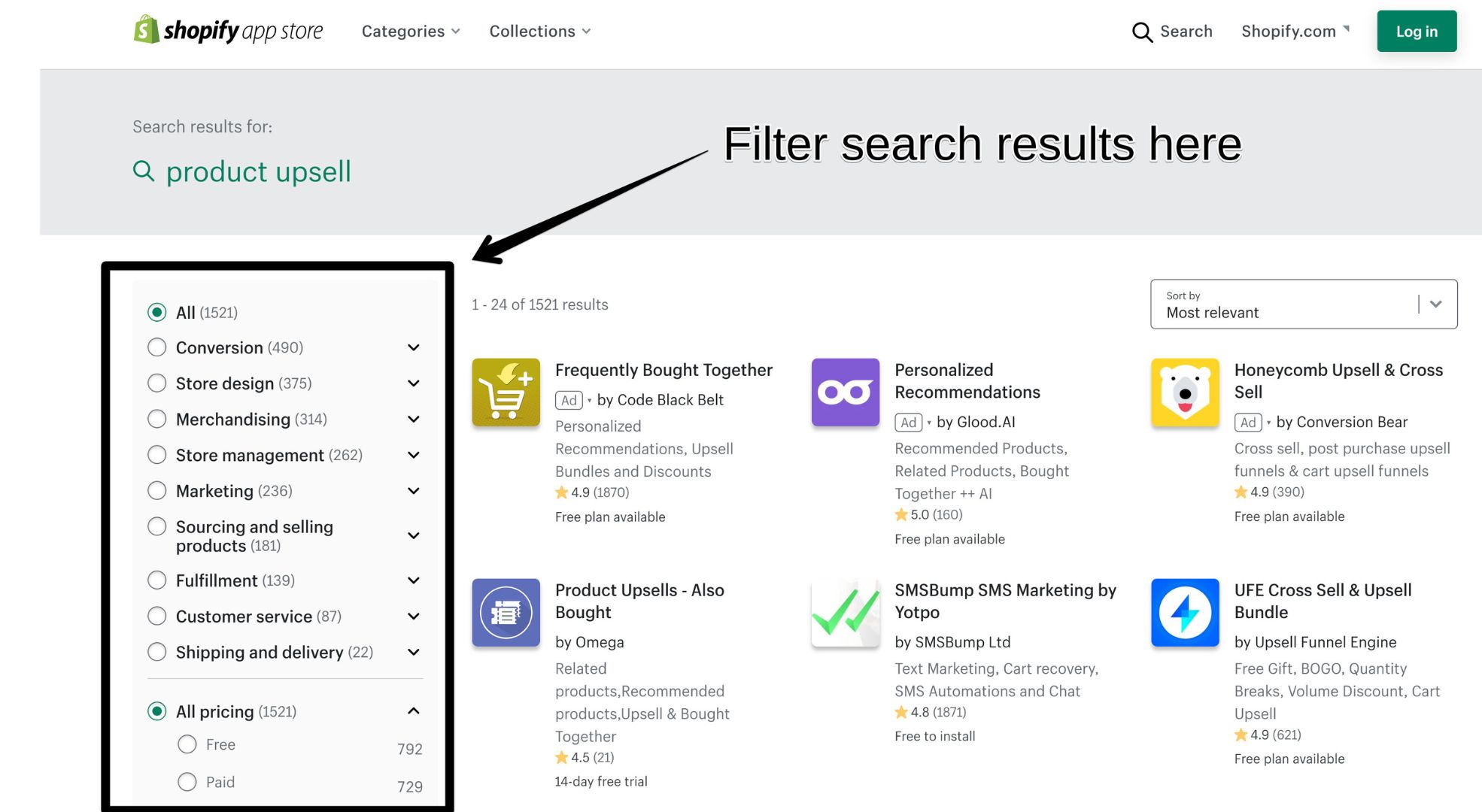Click the magnifying glass Search icon
This screenshot has width=1482, height=812.
pos(1142,32)
